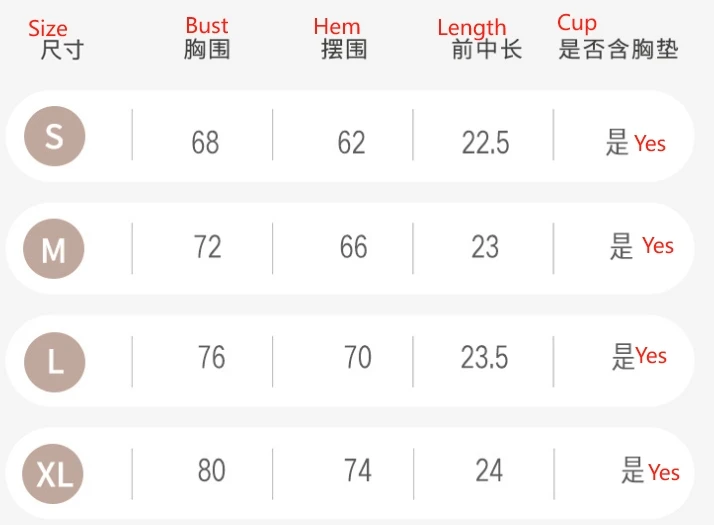Viewport: 714px width, 525px height.
Task: Click the Yes cup text in S row
Action: pyautogui.click(x=650, y=144)
